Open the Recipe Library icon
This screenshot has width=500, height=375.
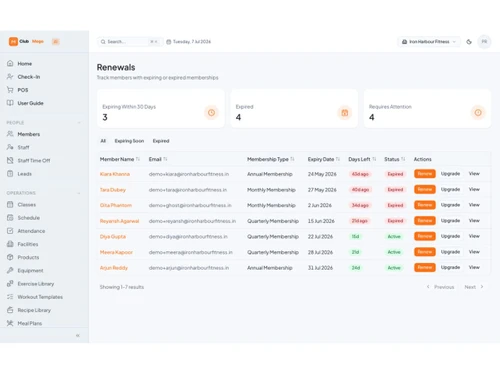click(10, 310)
